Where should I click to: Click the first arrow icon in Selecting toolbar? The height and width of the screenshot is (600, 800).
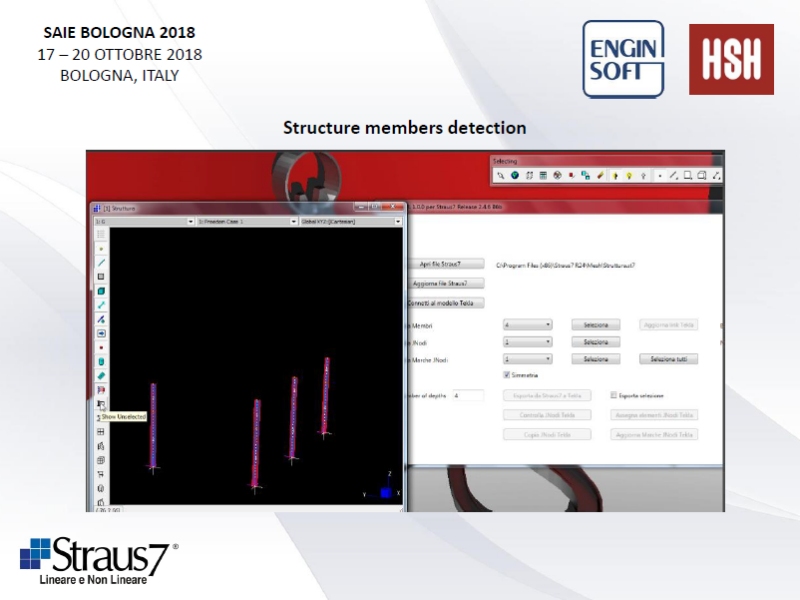pyautogui.click(x=500, y=175)
